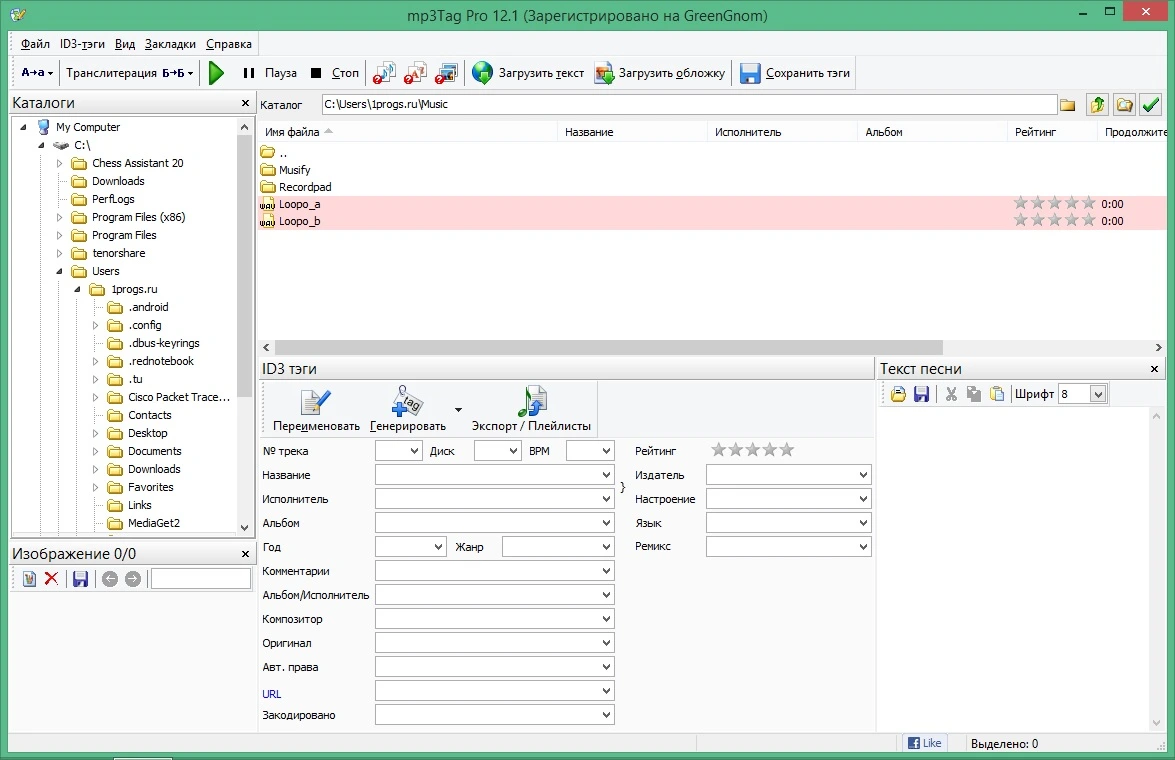Viewport: 1175px width, 760px height.
Task: Click the Переименовать rename icon
Action: [x=315, y=402]
